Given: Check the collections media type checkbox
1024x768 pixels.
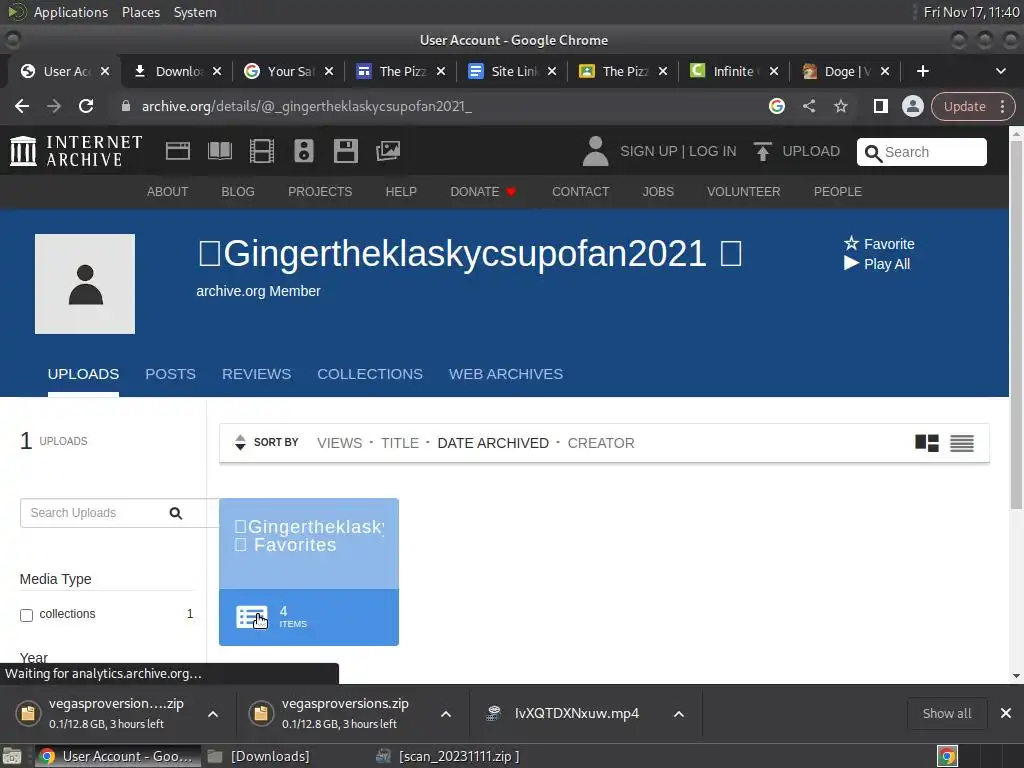Looking at the screenshot, I should click(x=26, y=615).
